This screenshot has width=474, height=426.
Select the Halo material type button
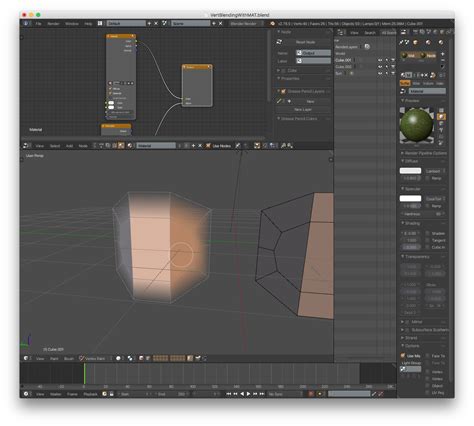pyautogui.click(x=440, y=83)
